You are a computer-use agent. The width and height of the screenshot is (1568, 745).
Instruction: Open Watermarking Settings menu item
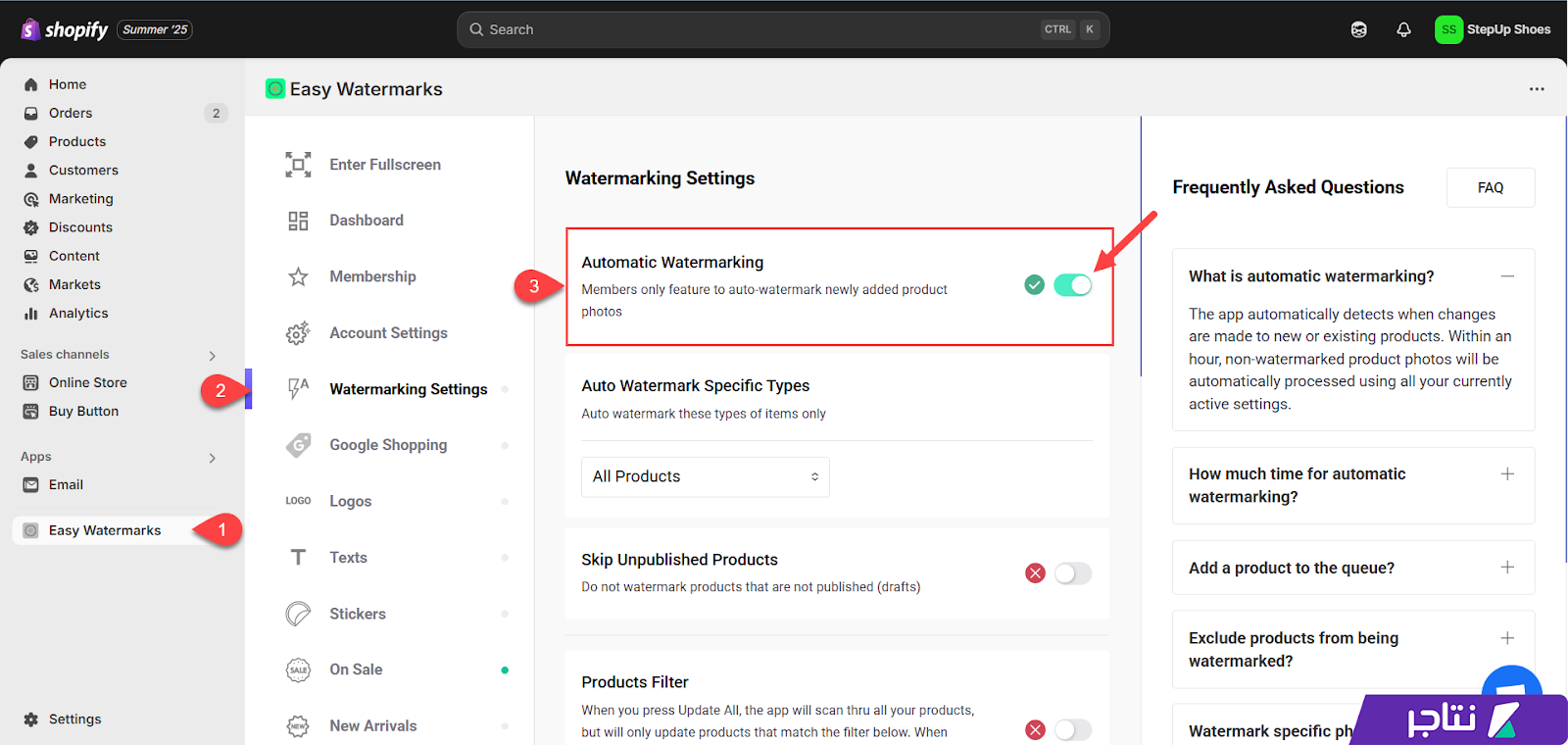pyautogui.click(x=408, y=389)
